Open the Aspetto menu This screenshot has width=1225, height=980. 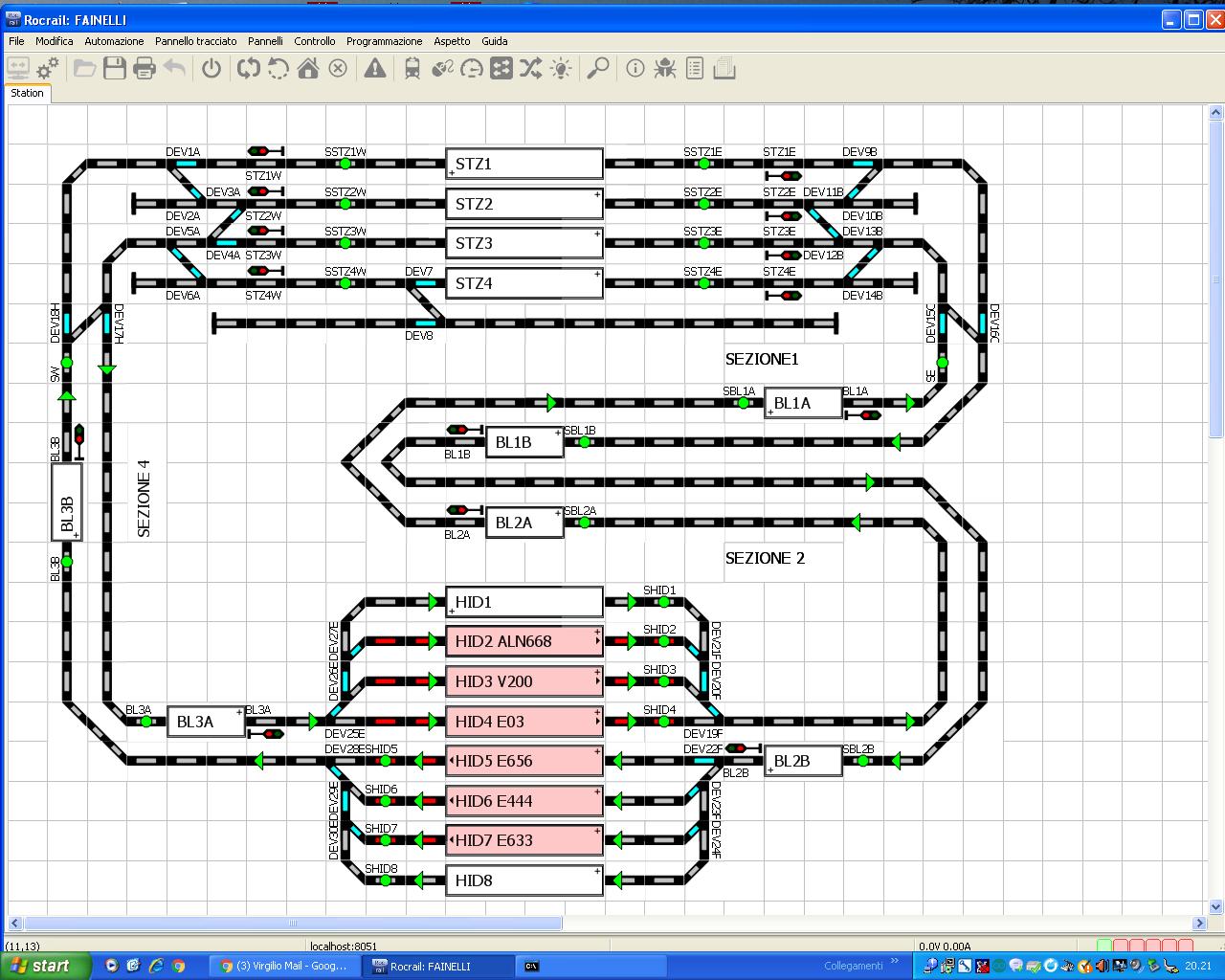tap(452, 41)
